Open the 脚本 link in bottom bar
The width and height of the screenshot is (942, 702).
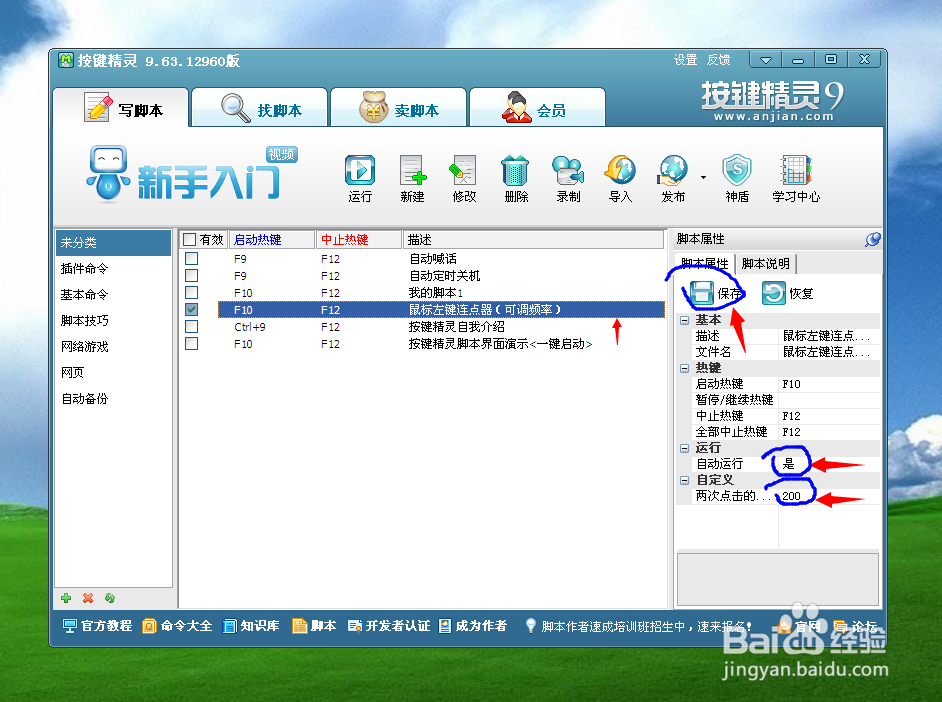(314, 626)
